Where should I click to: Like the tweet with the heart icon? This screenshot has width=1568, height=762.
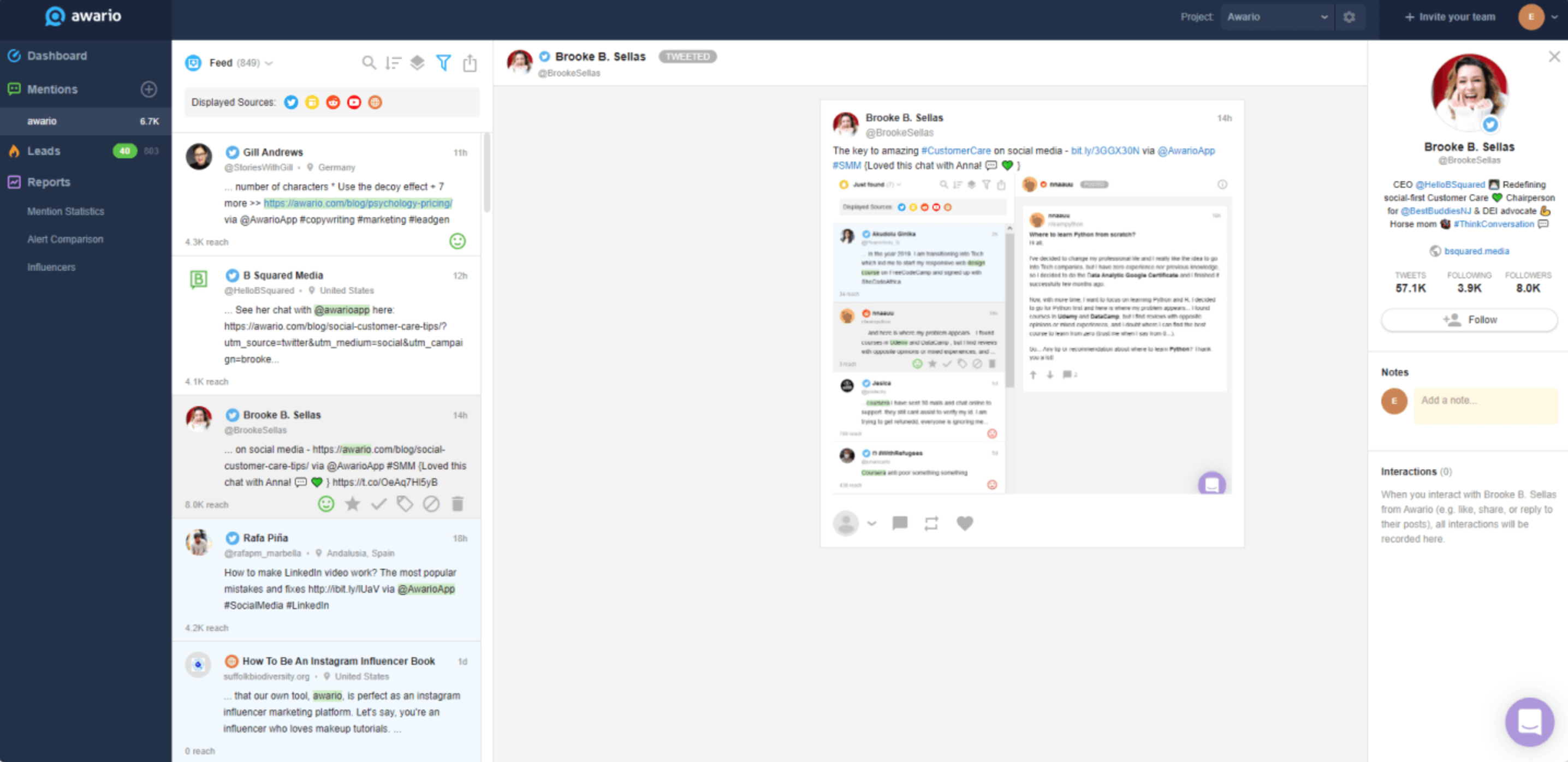(965, 523)
